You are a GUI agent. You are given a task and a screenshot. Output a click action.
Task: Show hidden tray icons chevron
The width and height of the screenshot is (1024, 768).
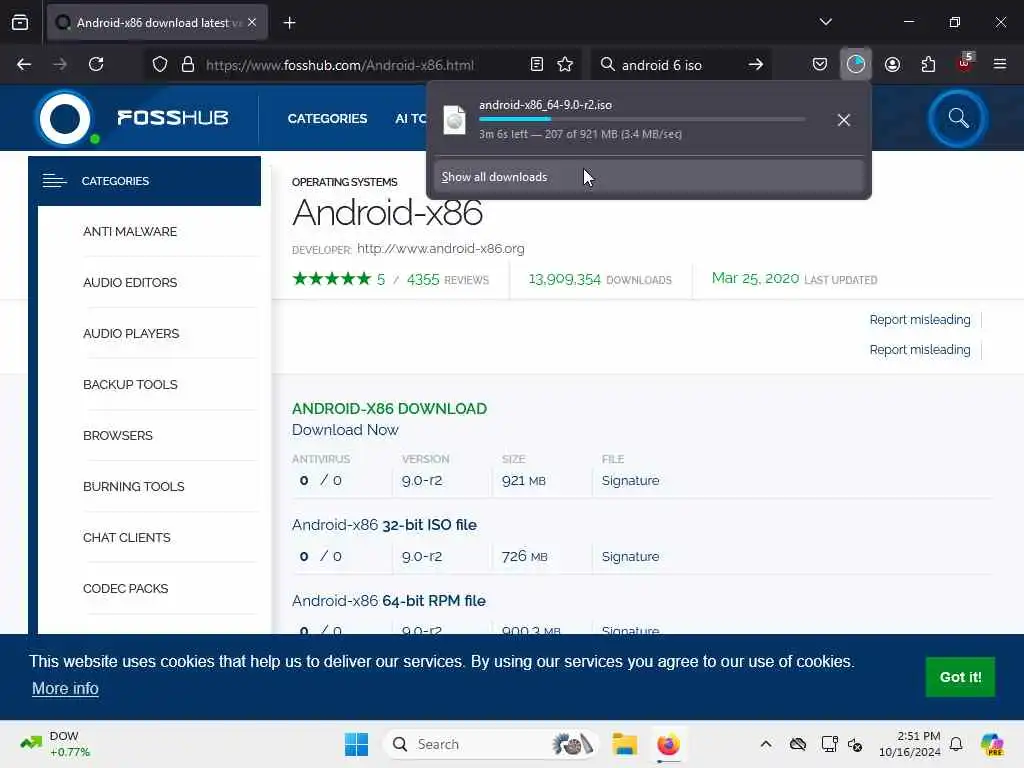pos(766,744)
